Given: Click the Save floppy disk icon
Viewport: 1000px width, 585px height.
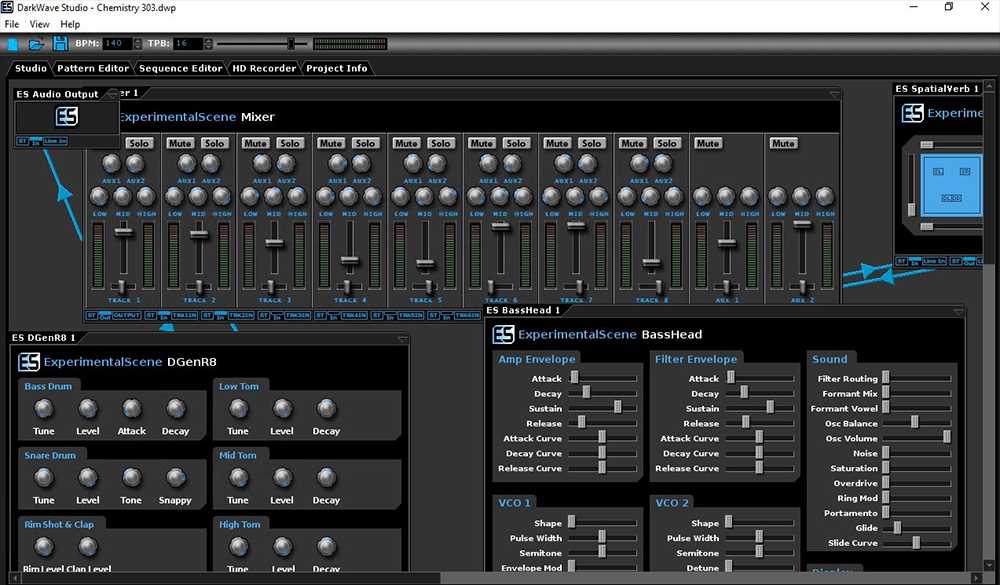Looking at the screenshot, I should pos(60,44).
